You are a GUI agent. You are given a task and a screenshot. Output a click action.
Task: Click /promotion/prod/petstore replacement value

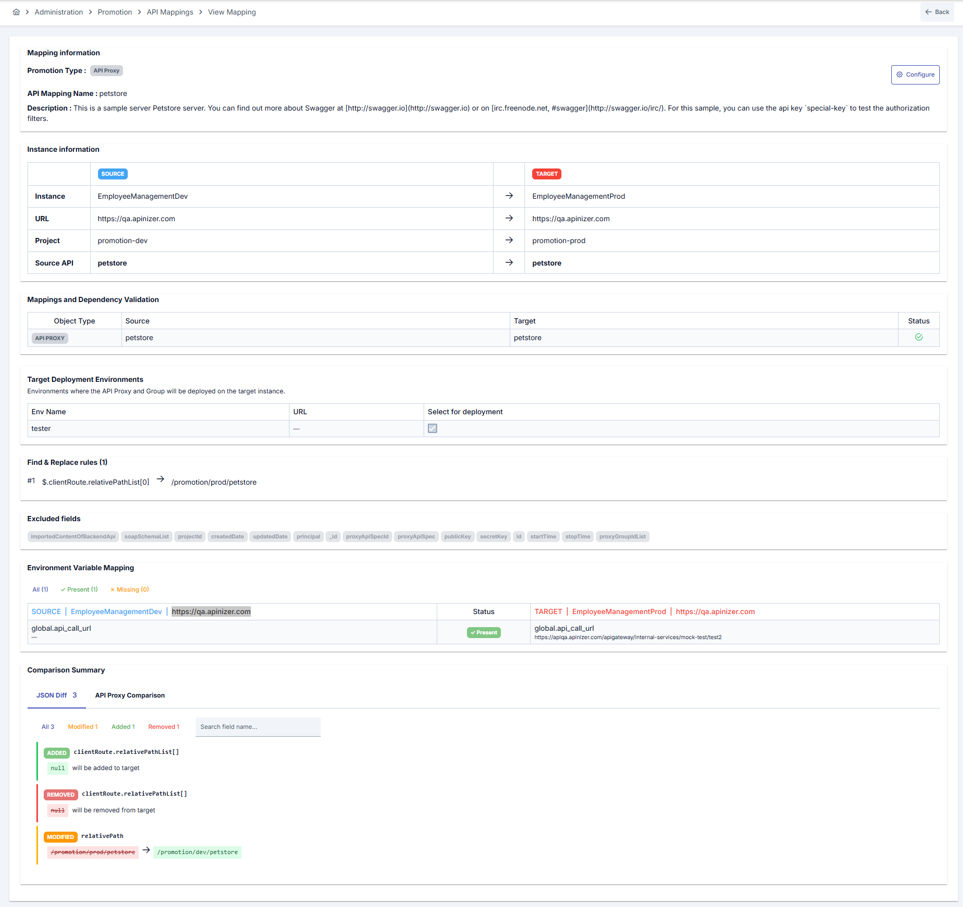click(214, 482)
